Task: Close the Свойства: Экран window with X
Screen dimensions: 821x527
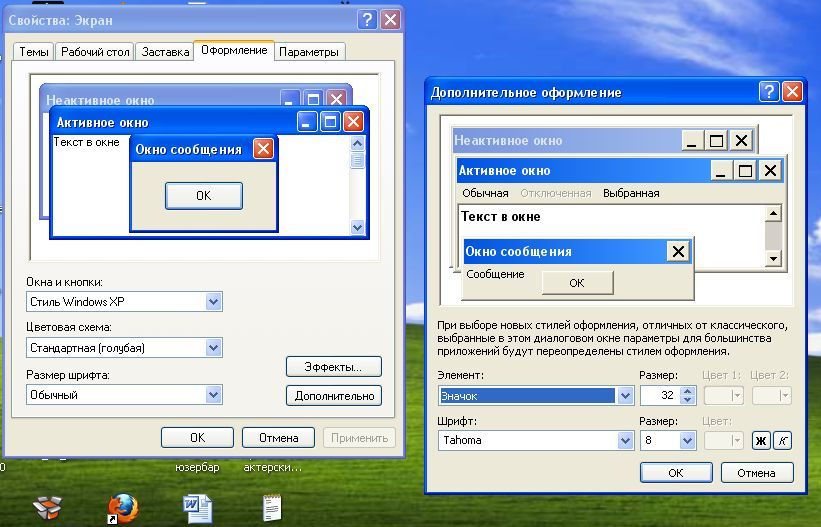Action: tap(391, 20)
